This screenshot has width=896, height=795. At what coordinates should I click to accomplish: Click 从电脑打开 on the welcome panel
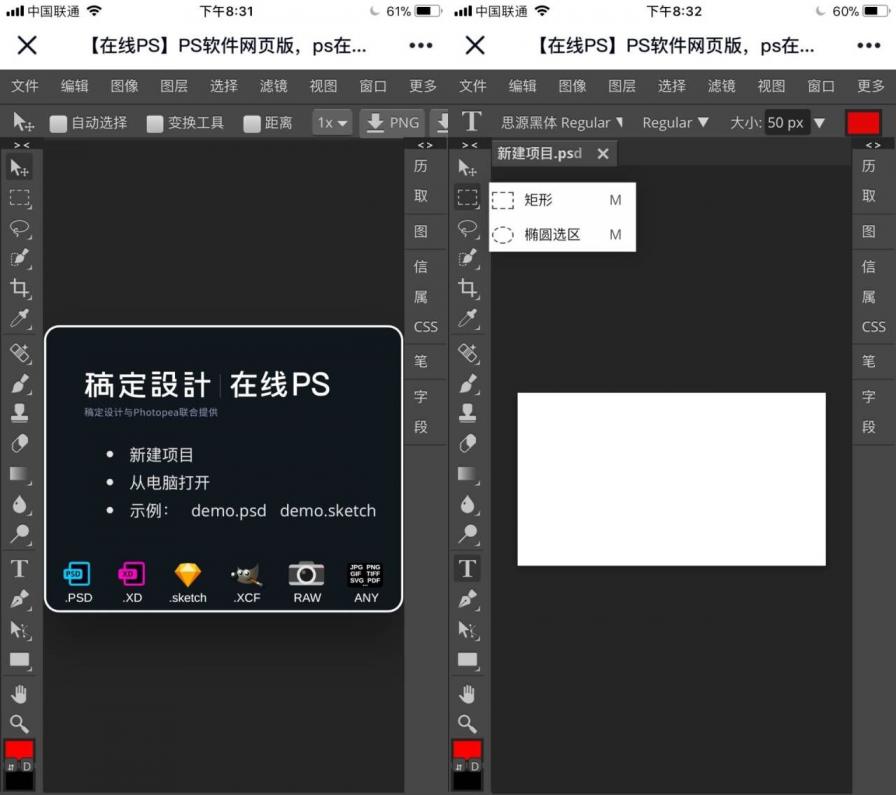click(169, 482)
